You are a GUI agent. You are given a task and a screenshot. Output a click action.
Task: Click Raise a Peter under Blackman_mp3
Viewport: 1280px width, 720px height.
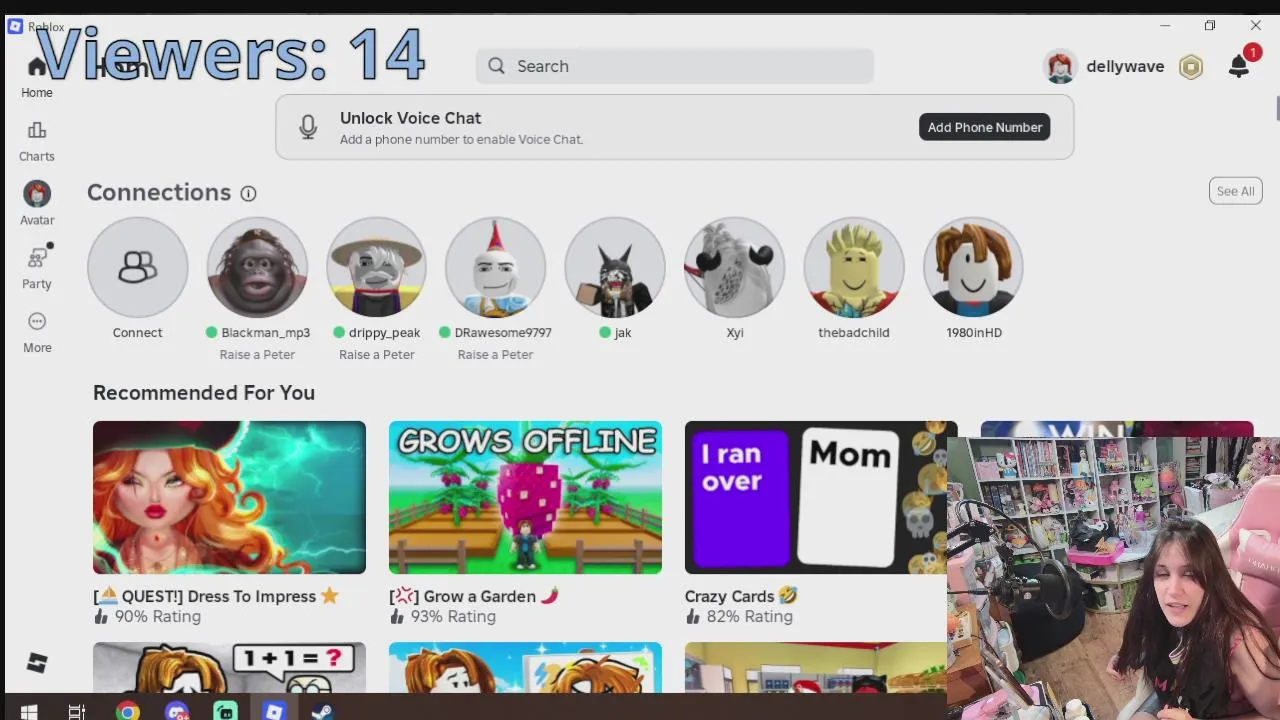coord(257,355)
